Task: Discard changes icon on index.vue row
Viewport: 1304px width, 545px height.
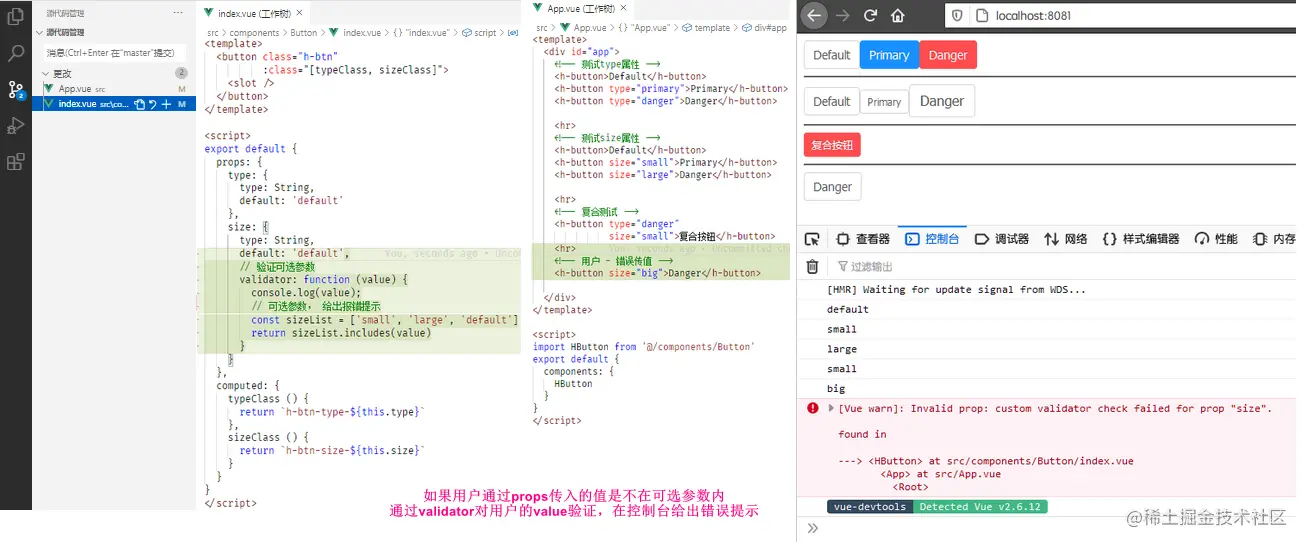Action: pyautogui.click(x=153, y=104)
